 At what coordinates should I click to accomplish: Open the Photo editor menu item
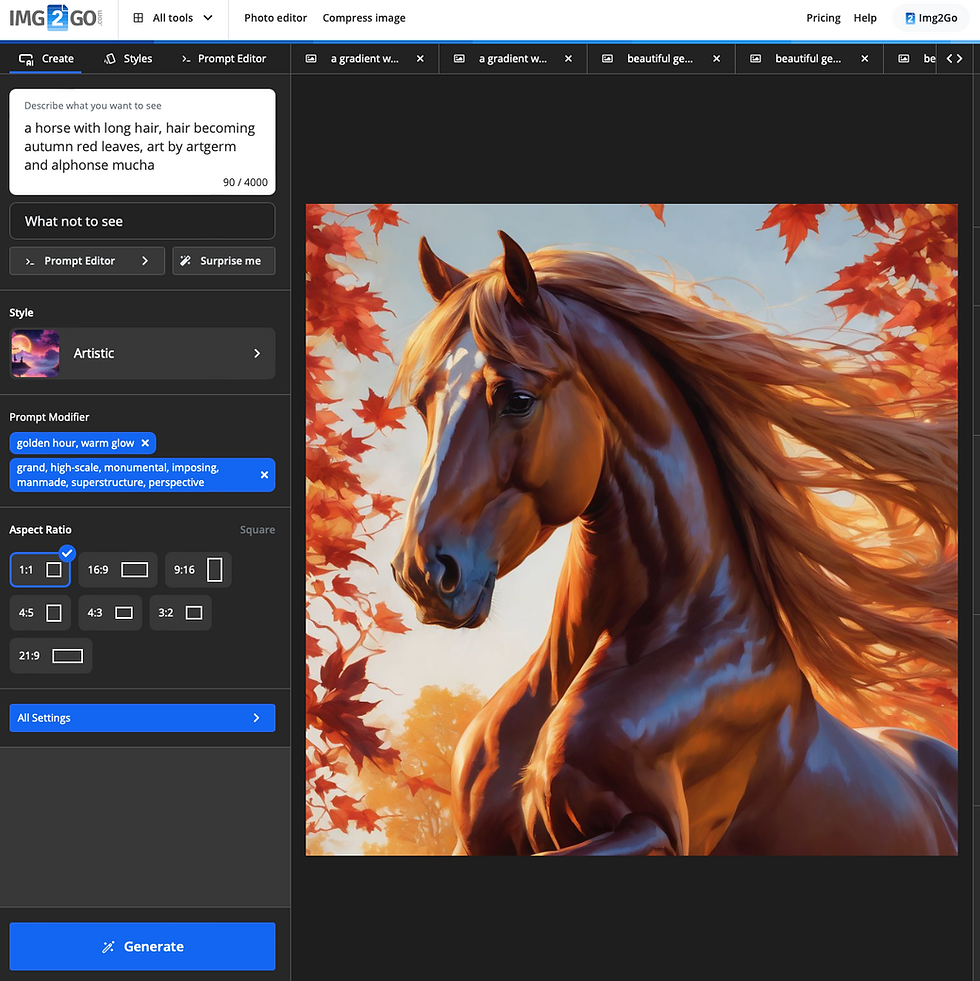pyautogui.click(x=274, y=17)
